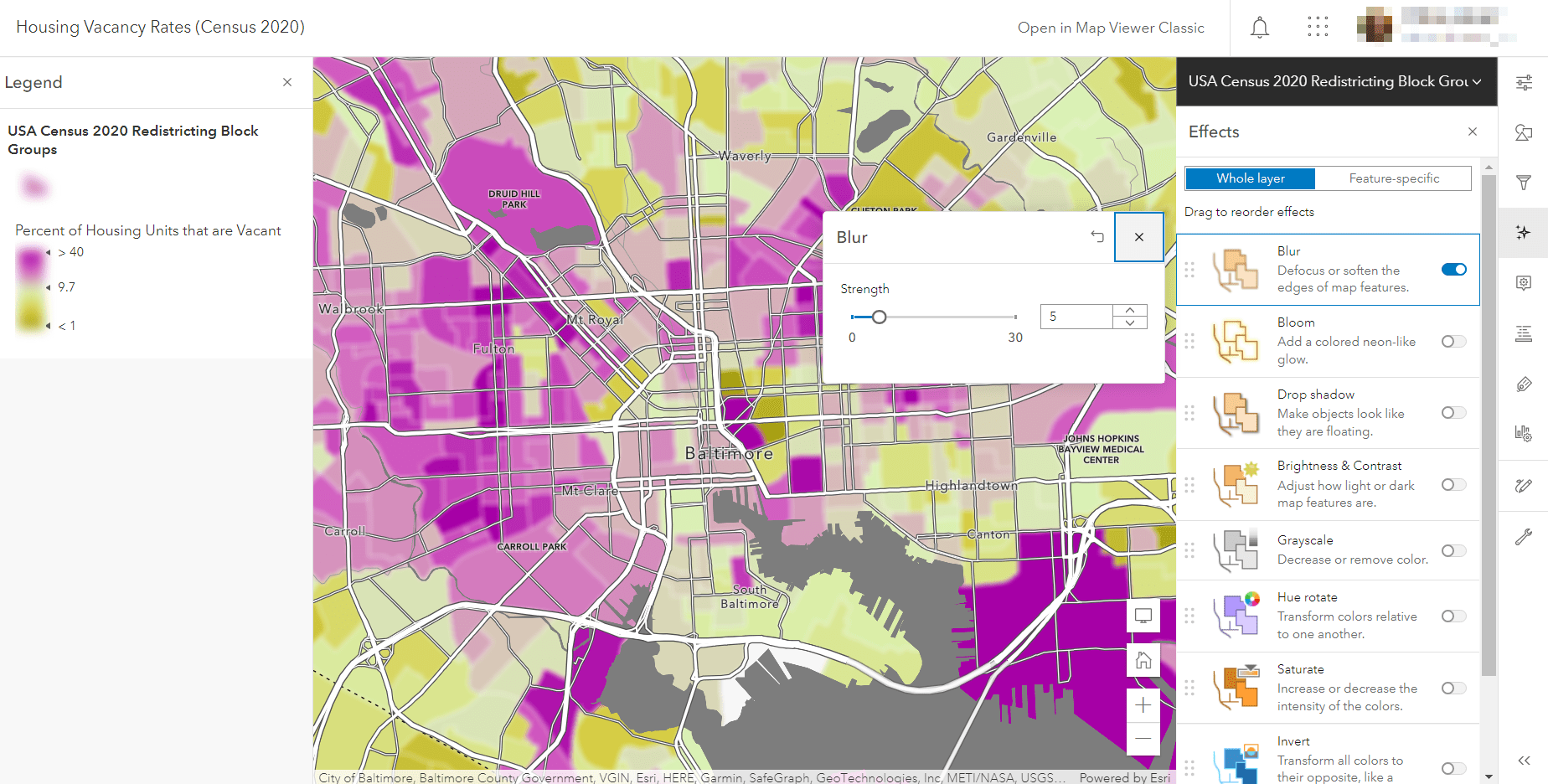Open the Filter tool in right sidebar
Screen dimensions: 1548x784
(x=1523, y=183)
